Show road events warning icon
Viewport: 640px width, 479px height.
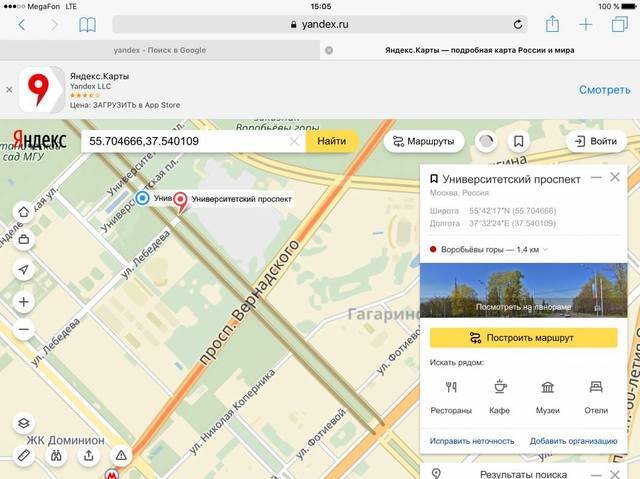coord(121,455)
